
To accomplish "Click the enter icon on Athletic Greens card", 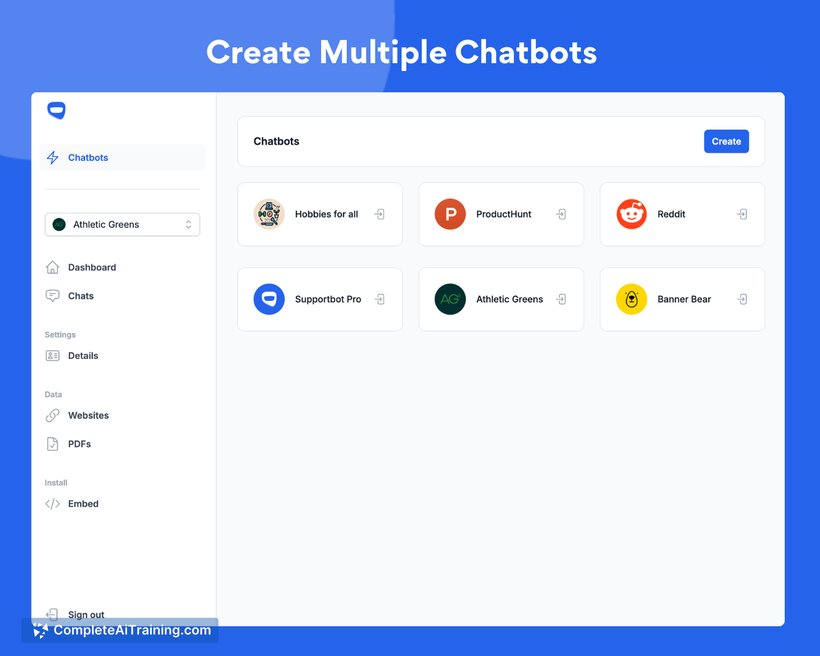I will tap(561, 299).
